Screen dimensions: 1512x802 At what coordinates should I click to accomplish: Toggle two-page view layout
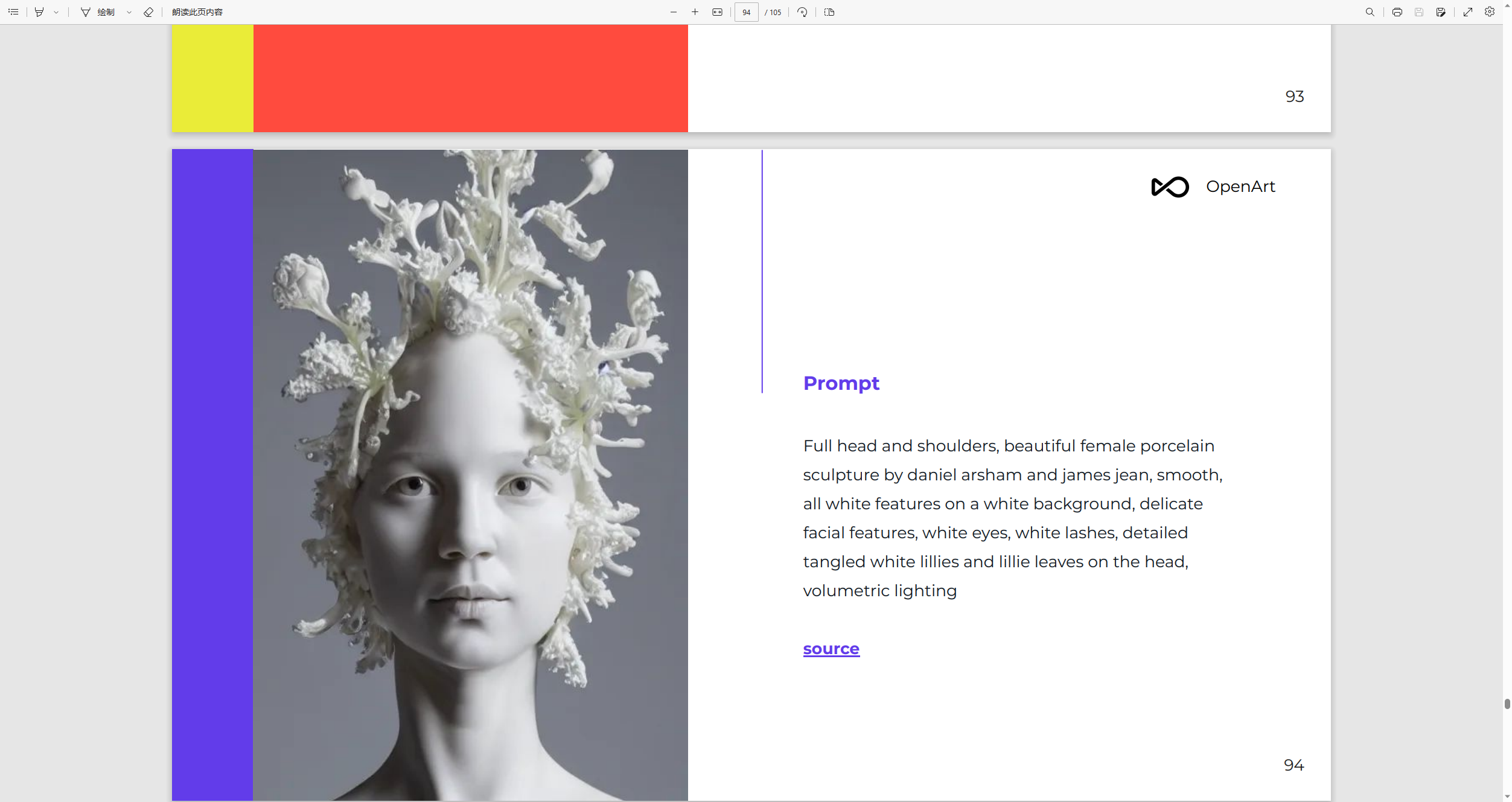tap(829, 12)
